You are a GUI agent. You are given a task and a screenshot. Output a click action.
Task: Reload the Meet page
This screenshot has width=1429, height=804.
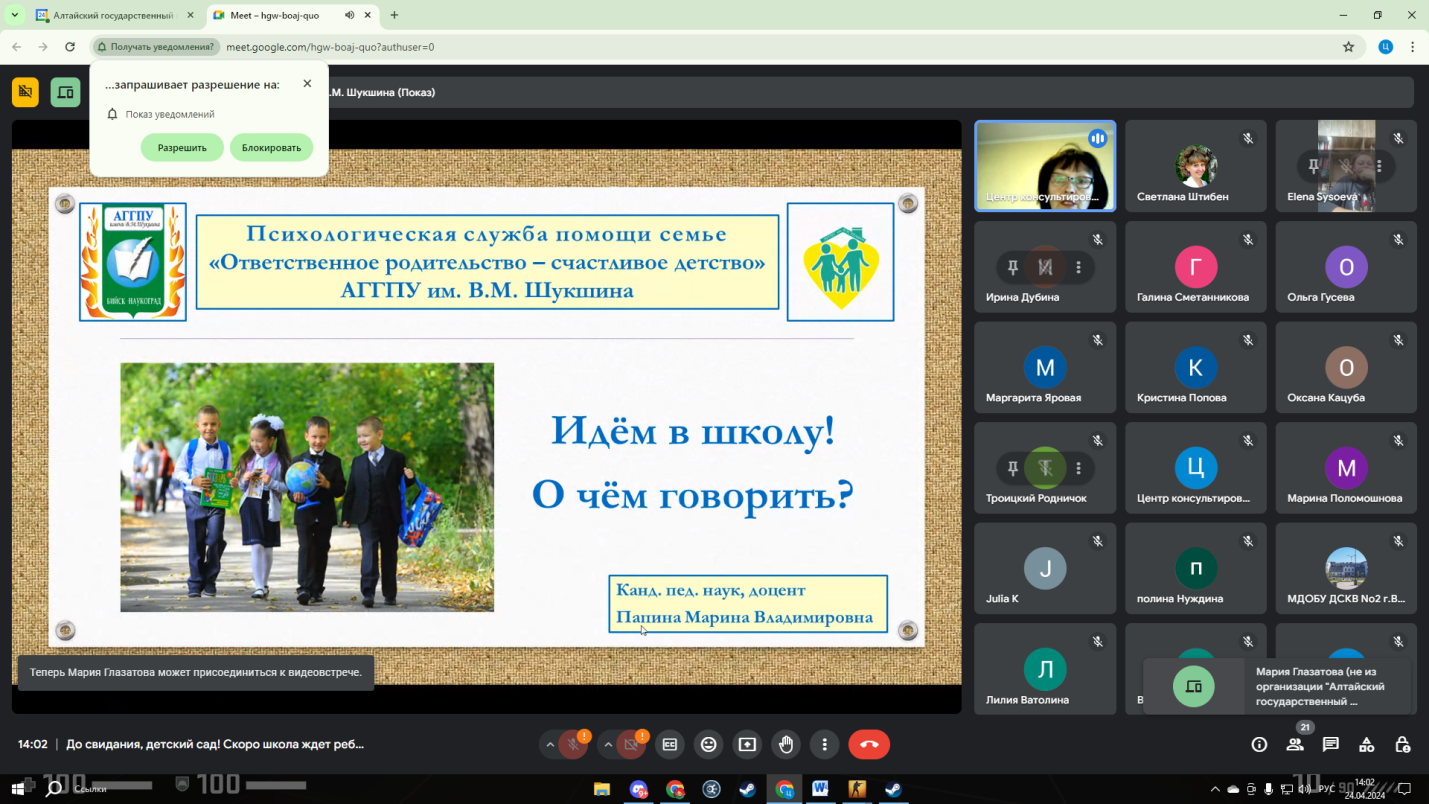click(x=70, y=47)
